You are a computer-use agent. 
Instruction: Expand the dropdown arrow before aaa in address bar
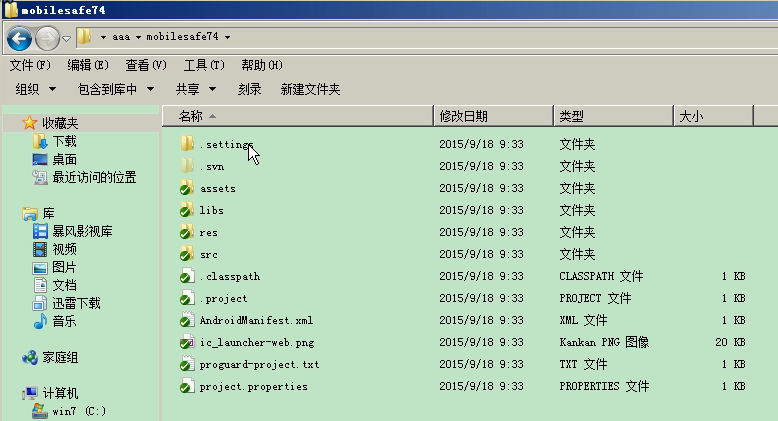[103, 37]
